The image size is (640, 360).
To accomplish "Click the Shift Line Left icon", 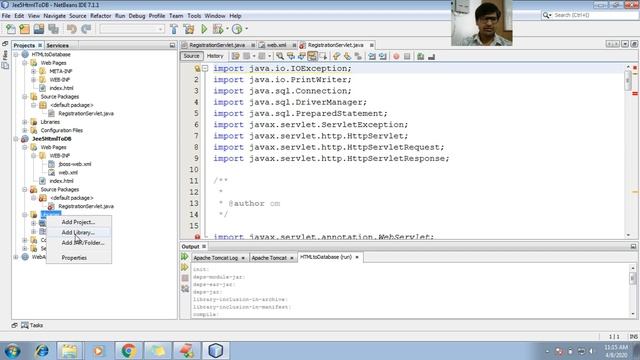I will click(371, 56).
